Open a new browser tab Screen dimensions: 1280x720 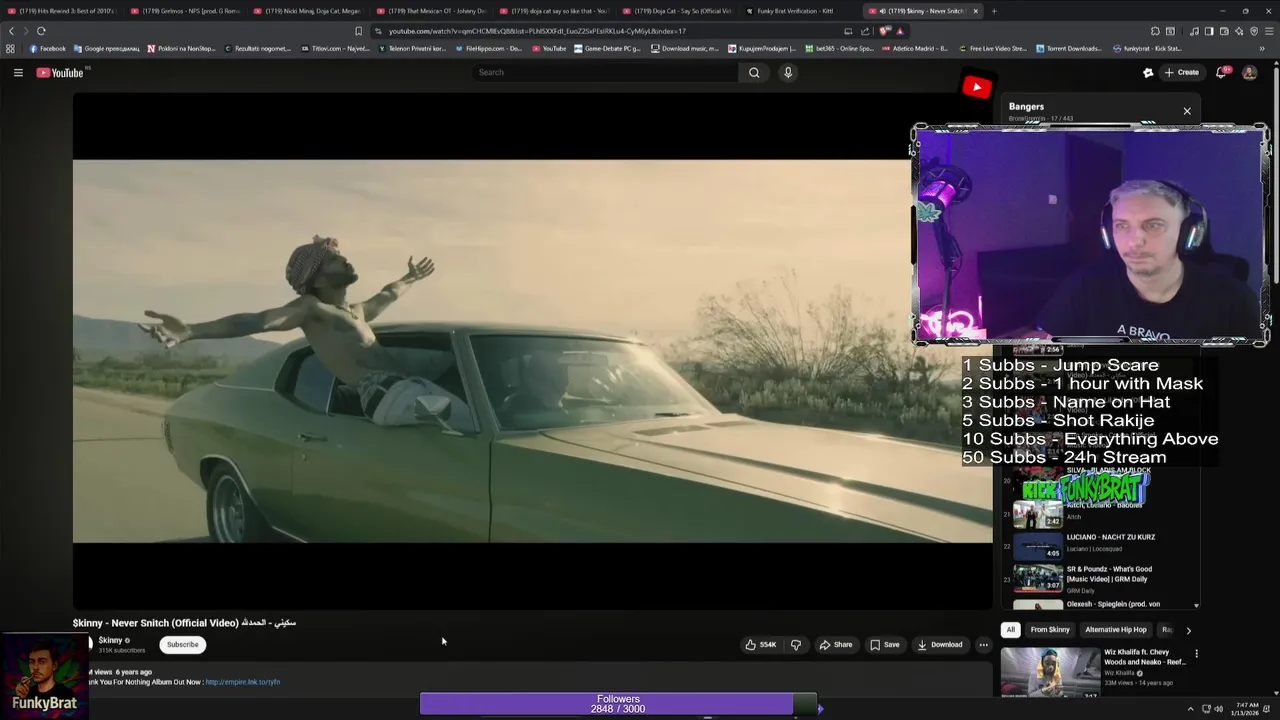click(994, 11)
